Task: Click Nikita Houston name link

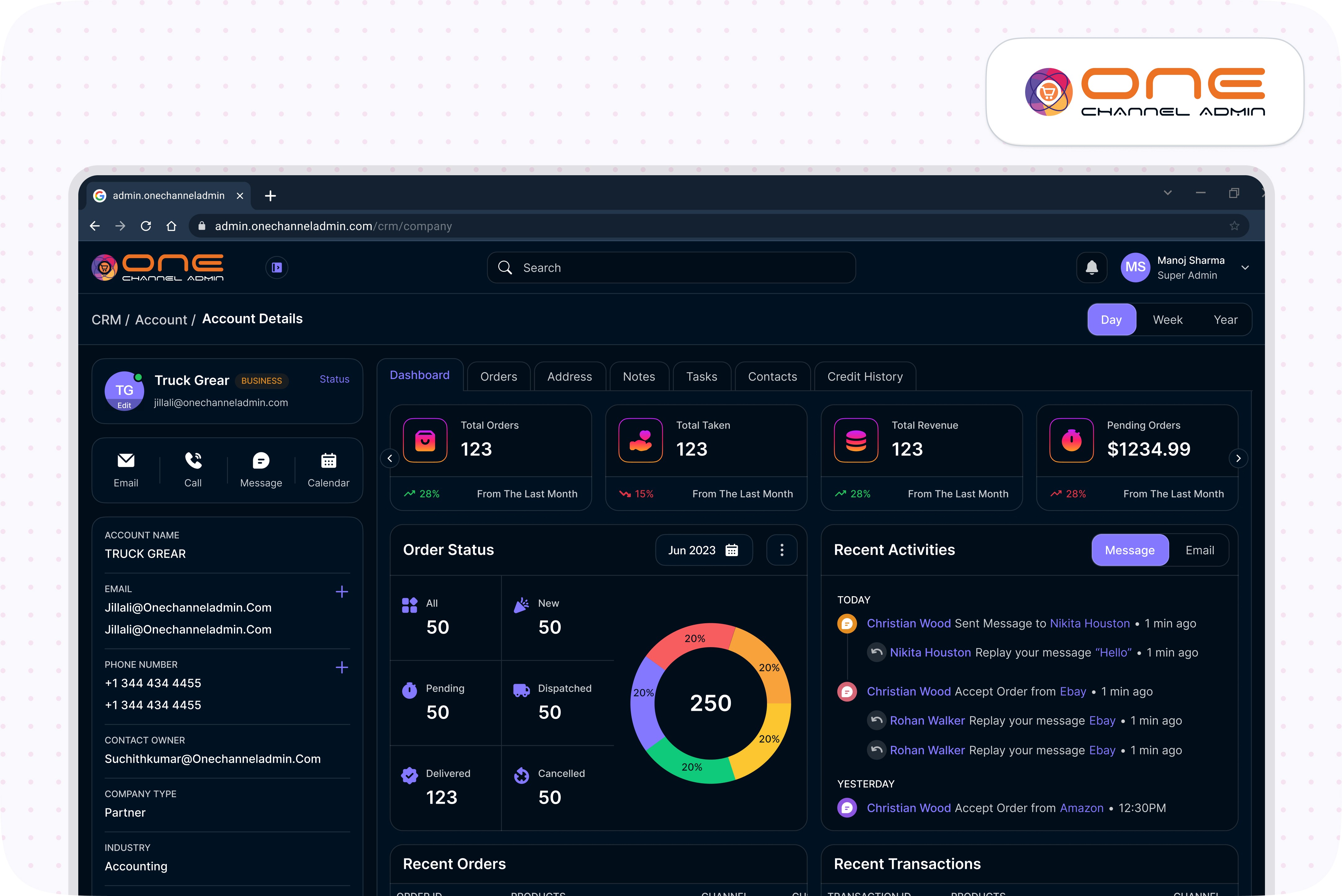Action: [1089, 624]
